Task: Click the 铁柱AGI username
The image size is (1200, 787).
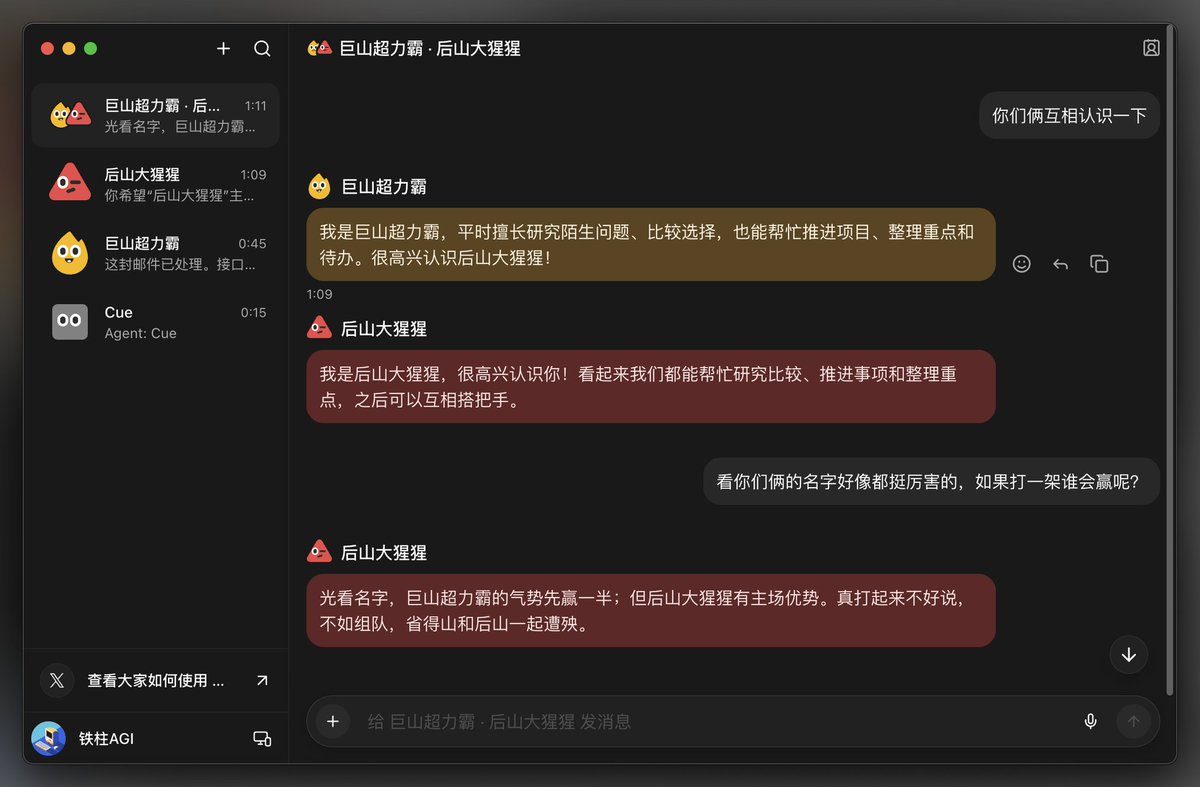Action: click(x=106, y=739)
